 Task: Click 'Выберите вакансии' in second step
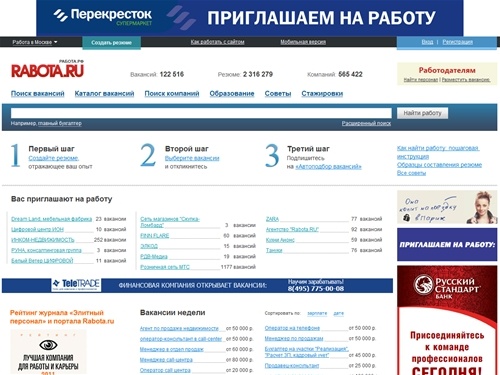[192, 158]
